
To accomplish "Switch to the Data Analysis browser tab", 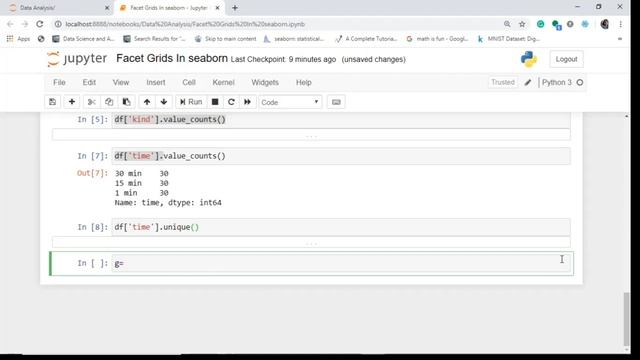I will pyautogui.click(x=57, y=8).
